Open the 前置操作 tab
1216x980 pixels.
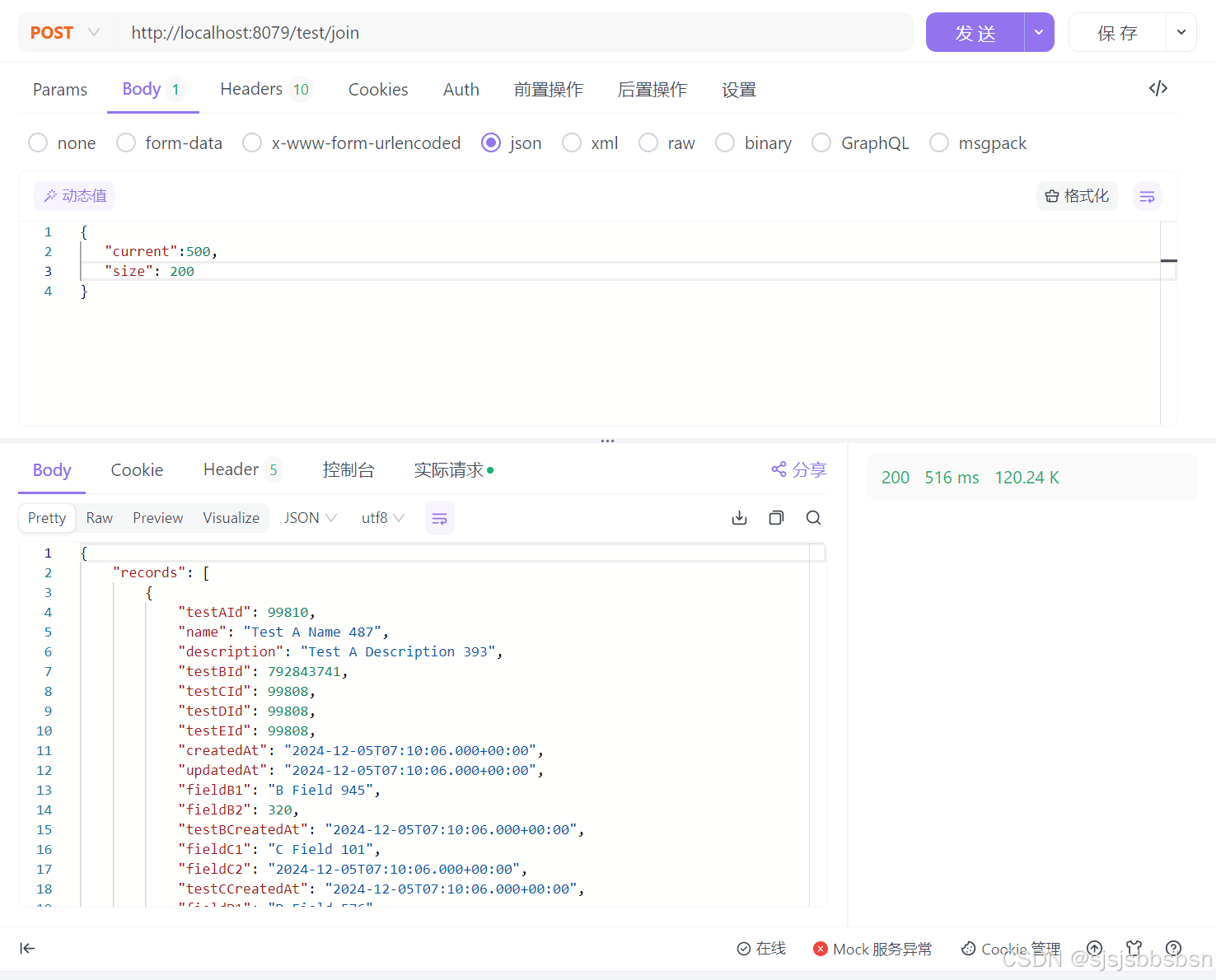[549, 89]
